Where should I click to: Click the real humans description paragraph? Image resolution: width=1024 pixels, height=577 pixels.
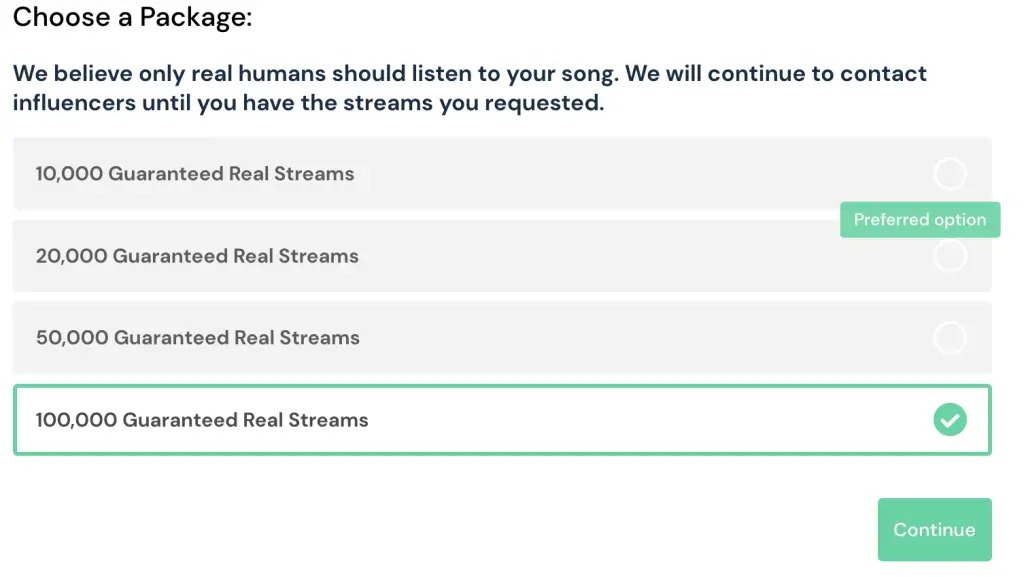pos(470,88)
